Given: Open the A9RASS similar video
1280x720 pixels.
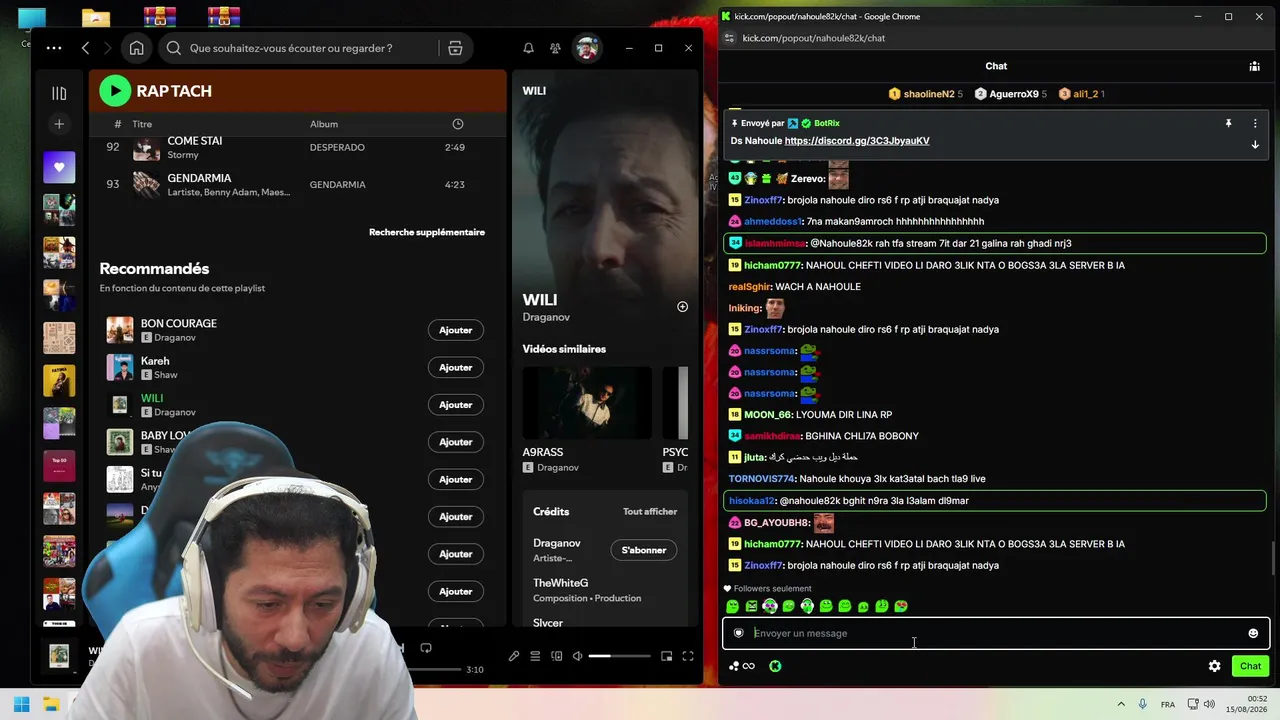Looking at the screenshot, I should coord(587,403).
